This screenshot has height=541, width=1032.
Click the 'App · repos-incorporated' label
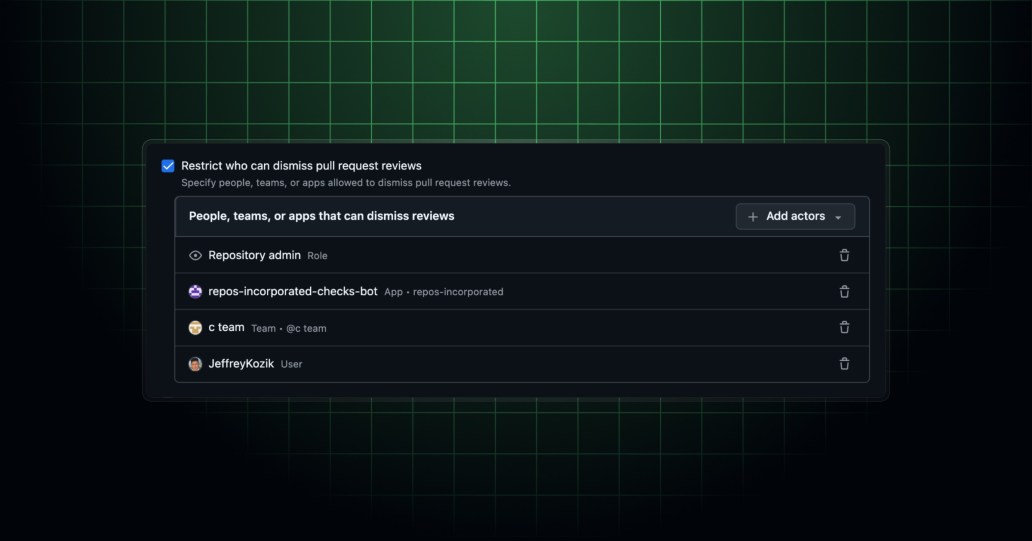pos(444,292)
